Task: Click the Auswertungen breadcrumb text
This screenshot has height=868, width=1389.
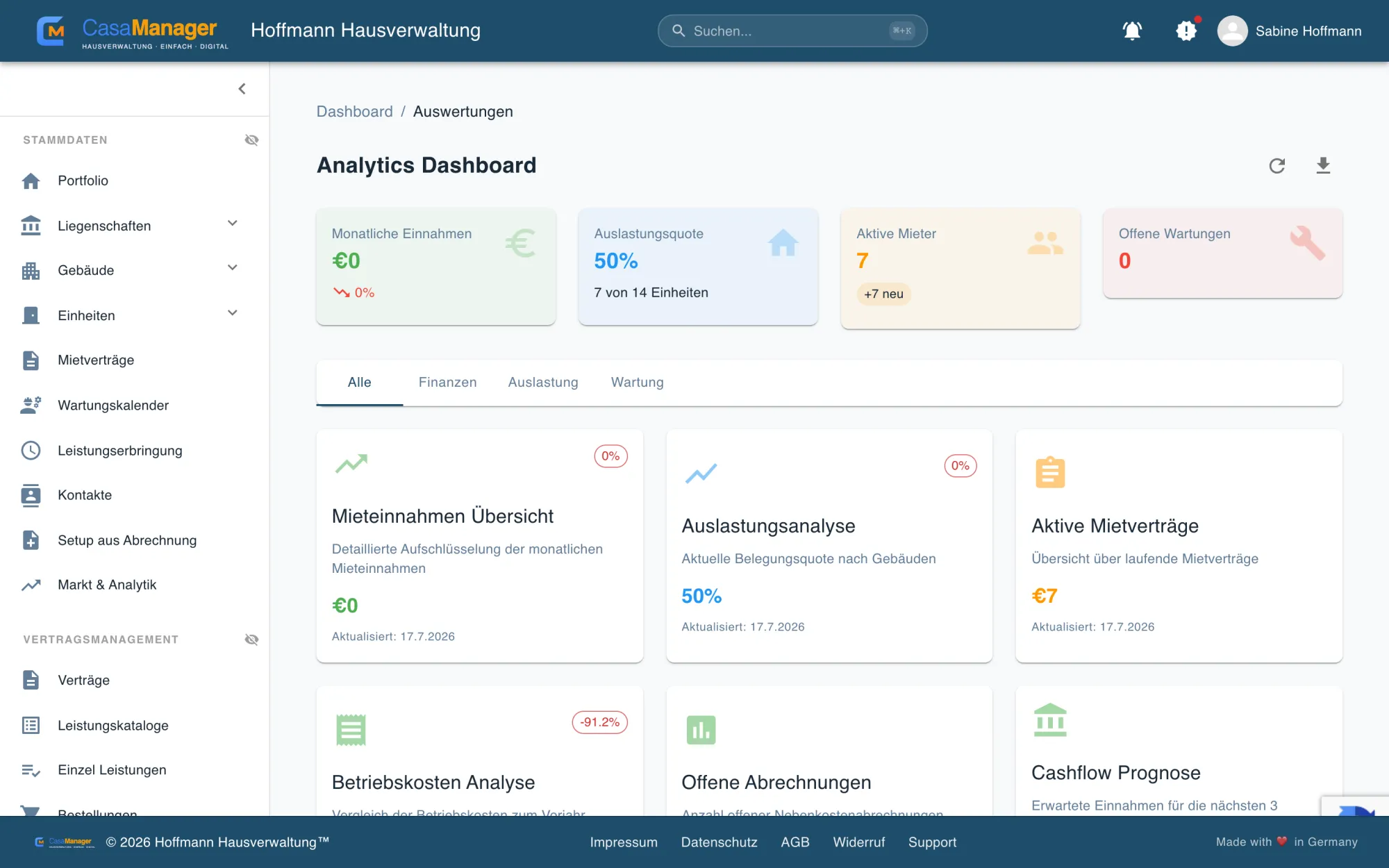Action: [463, 112]
